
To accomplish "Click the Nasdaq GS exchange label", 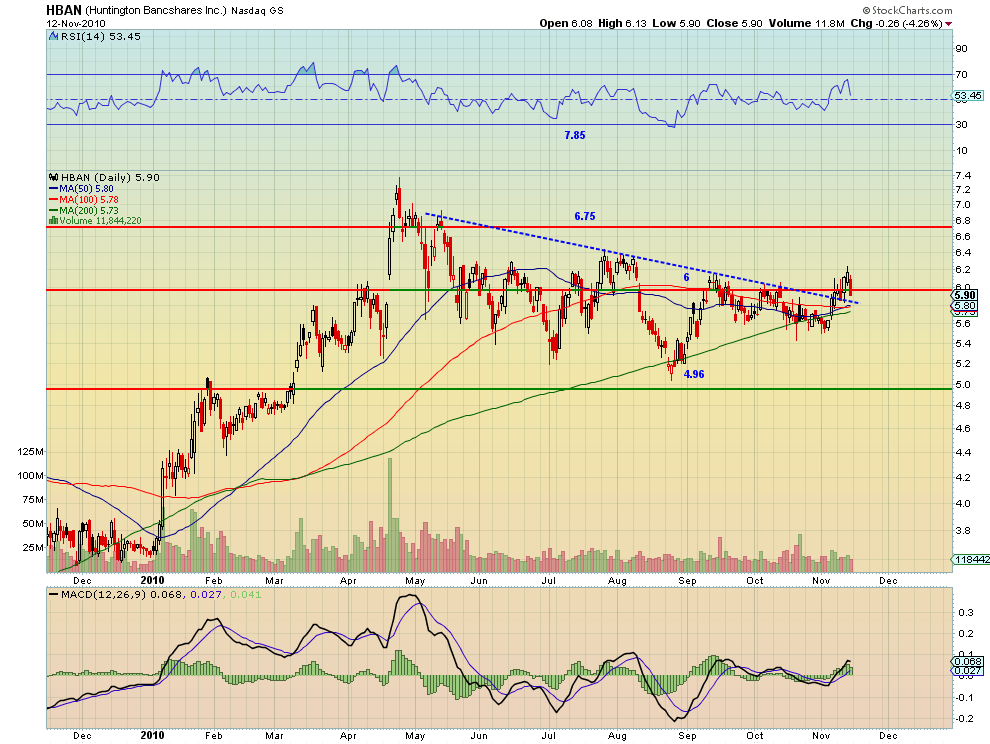I will [257, 11].
